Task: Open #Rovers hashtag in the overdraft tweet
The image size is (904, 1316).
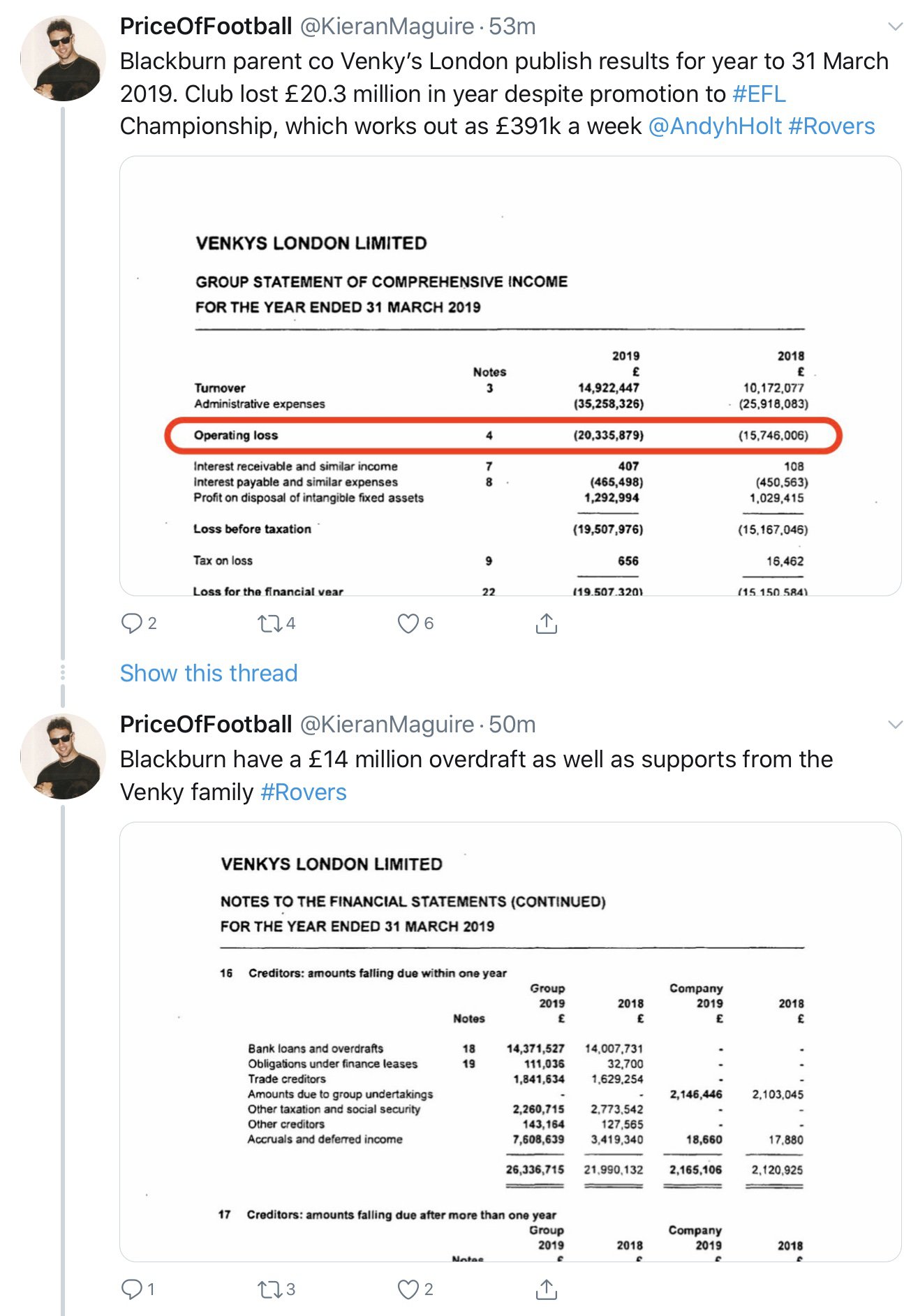Action: pyautogui.click(x=303, y=792)
